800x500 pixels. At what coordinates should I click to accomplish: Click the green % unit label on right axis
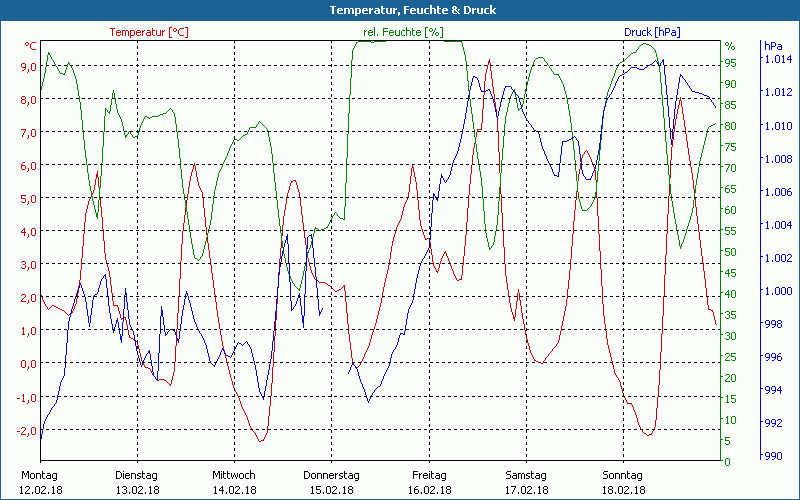pos(730,46)
